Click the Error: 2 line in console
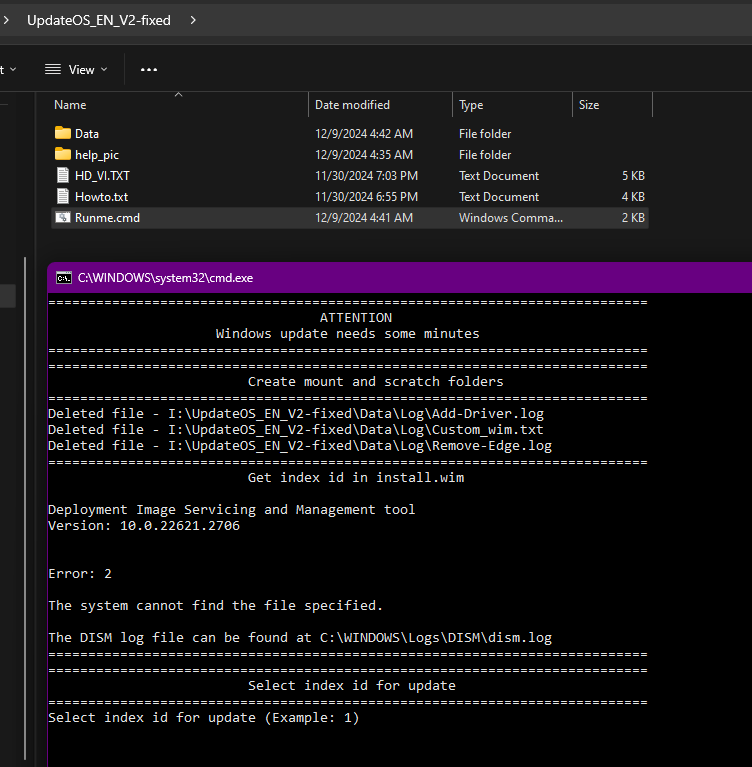Screen dimensions: 752x767 pos(80,573)
